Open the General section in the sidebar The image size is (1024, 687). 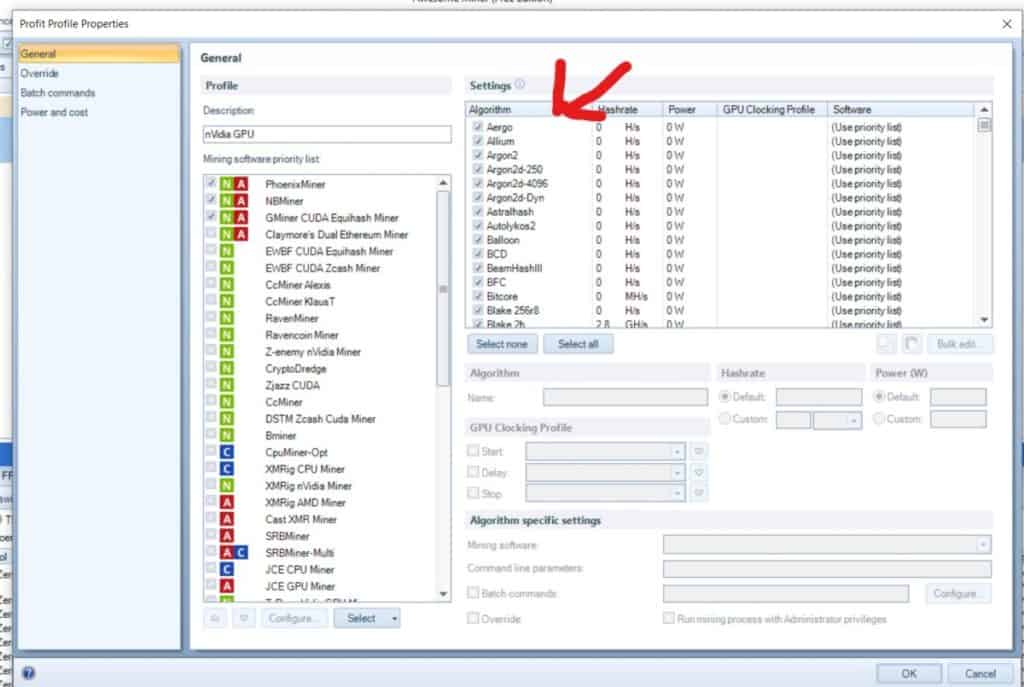99,54
